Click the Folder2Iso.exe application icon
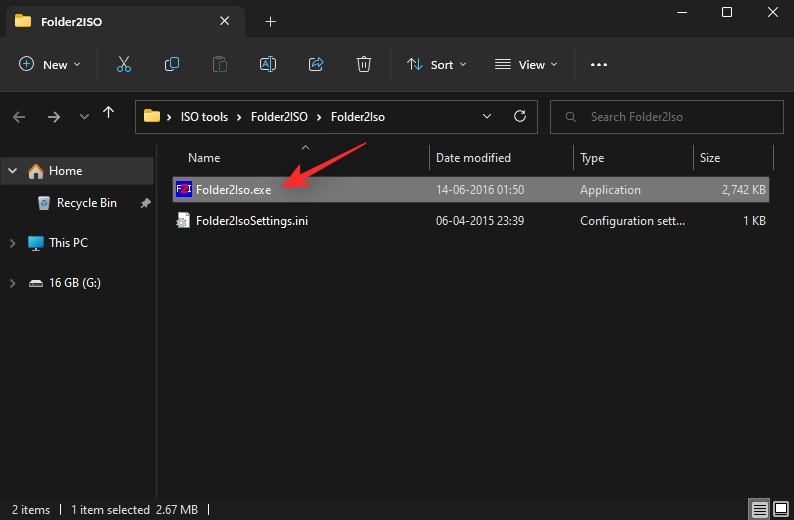 pos(183,189)
